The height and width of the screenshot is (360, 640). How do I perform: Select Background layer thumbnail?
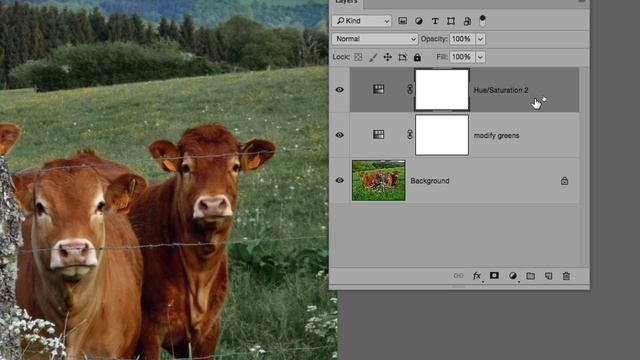coord(379,180)
